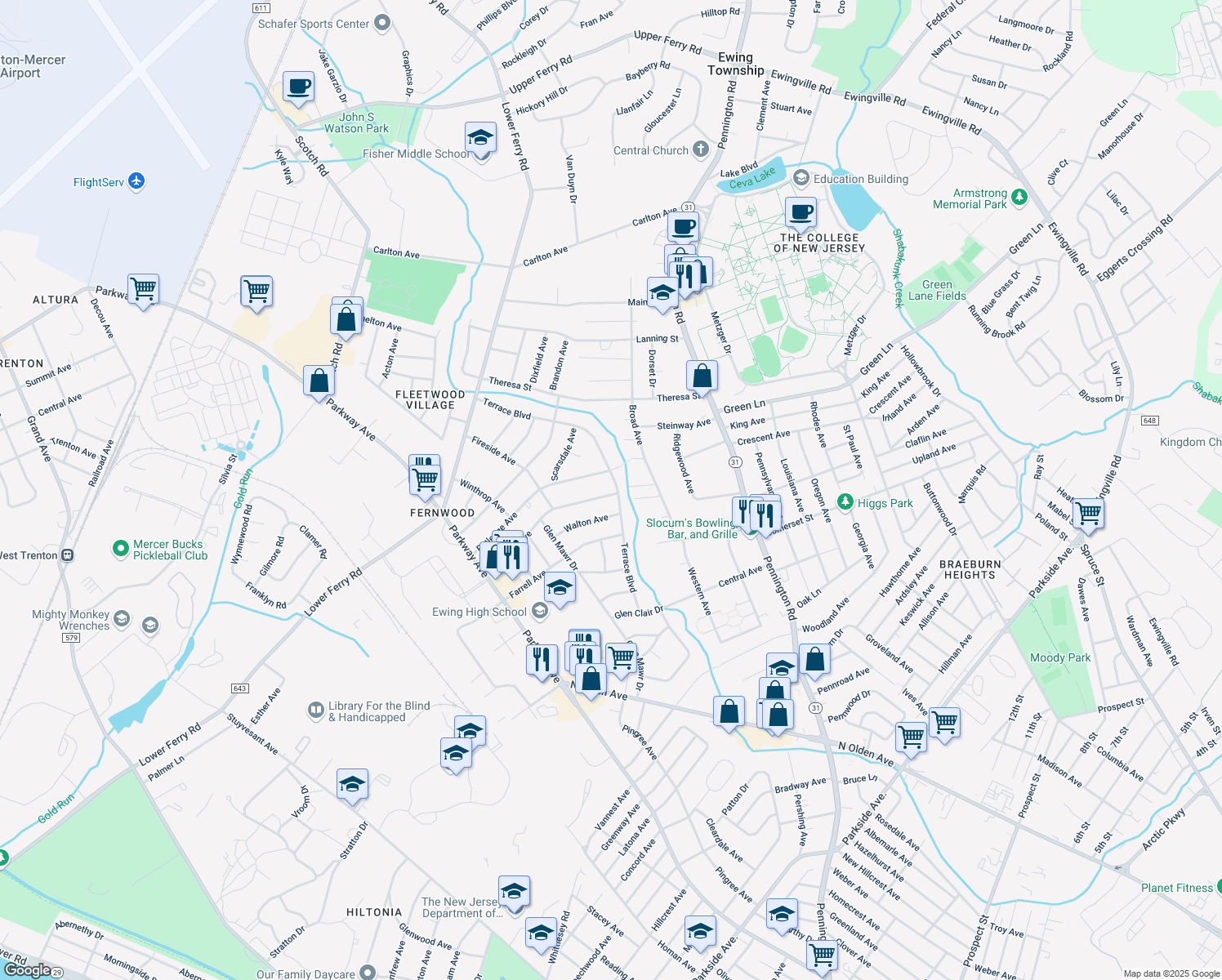Click the 'Kingdom Ch' label
The width and height of the screenshot is (1222, 980).
(1191, 442)
